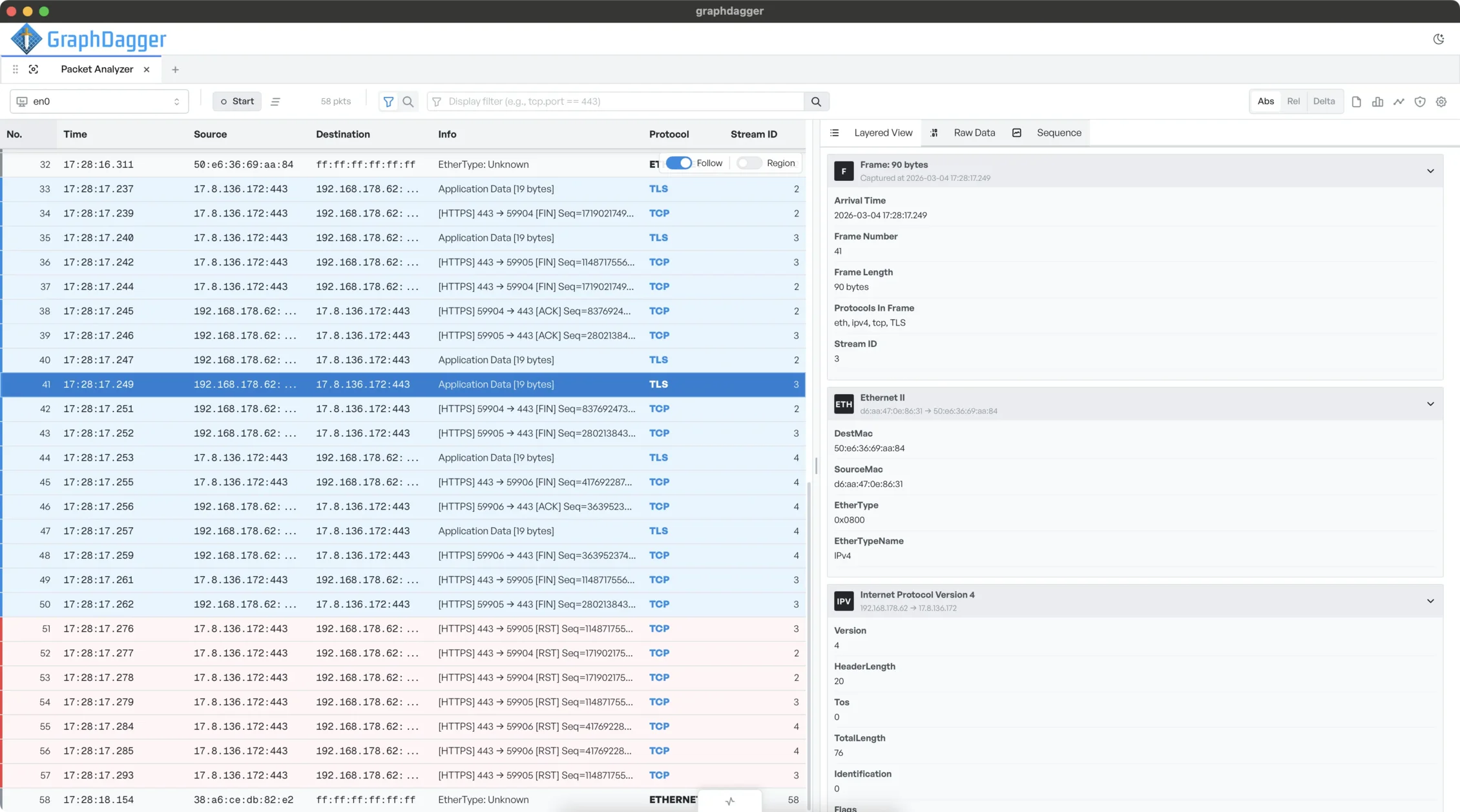Collapse the Ethernet II section
Screen dimensions: 1460x812
tap(1430, 404)
